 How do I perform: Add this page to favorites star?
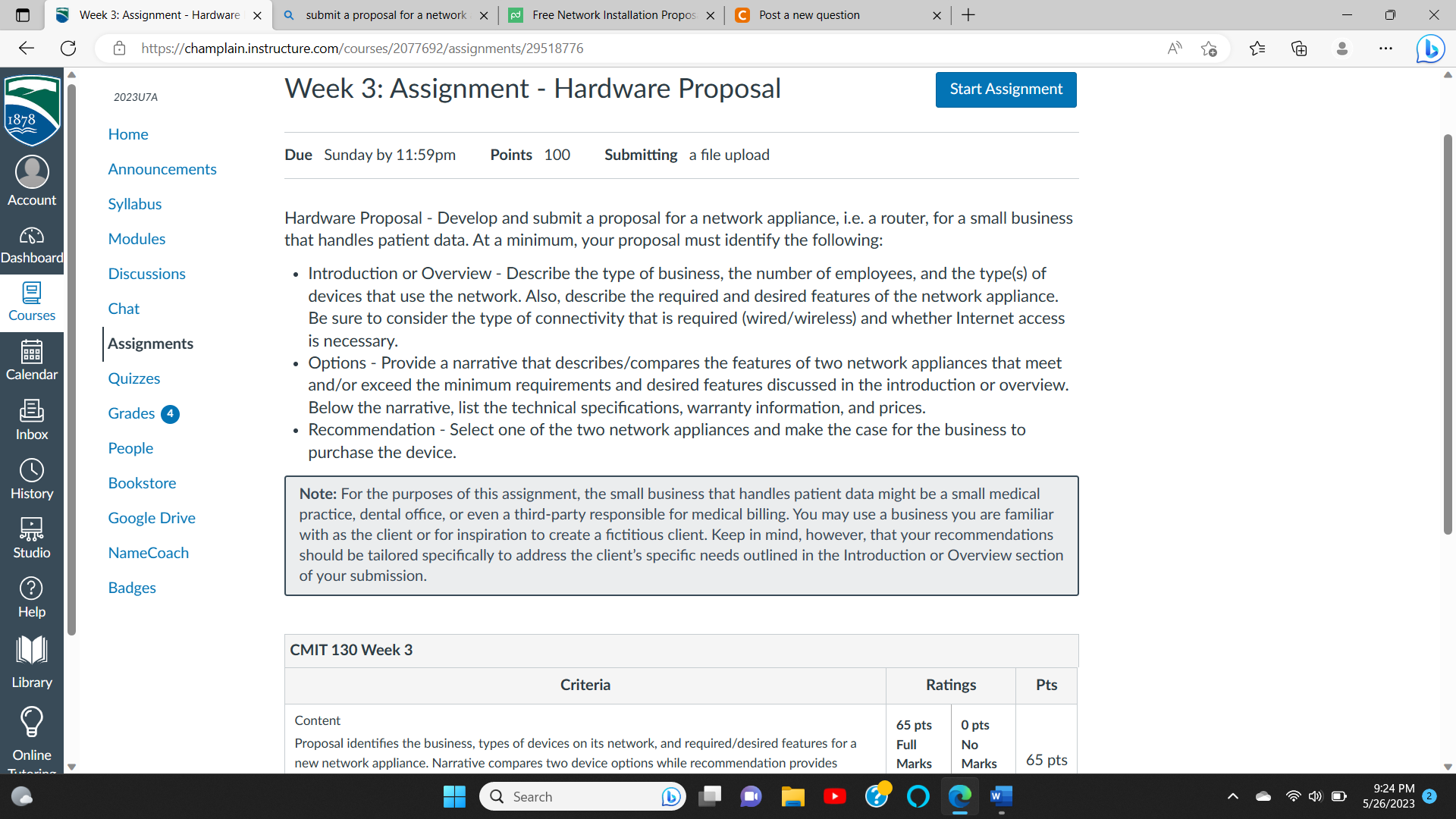pyautogui.click(x=1209, y=49)
